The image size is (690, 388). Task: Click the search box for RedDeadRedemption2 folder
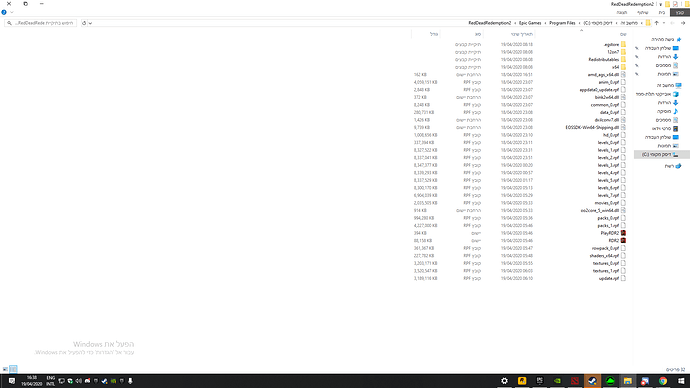pos(40,23)
